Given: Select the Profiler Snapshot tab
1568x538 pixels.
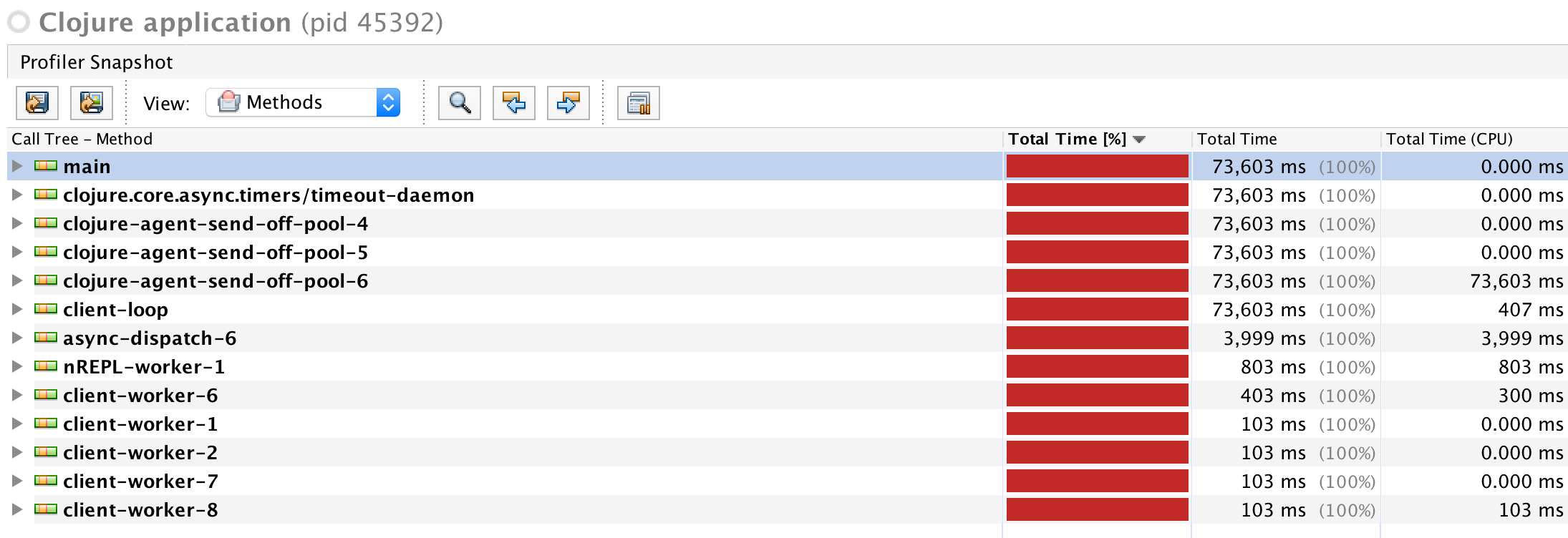Looking at the screenshot, I should [96, 62].
